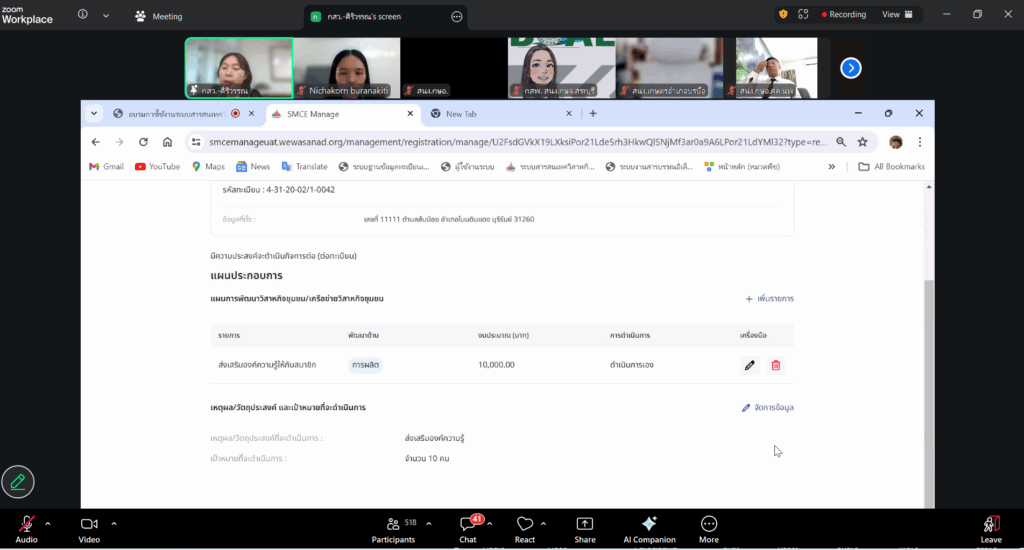Open the React emoji menu

click(525, 529)
